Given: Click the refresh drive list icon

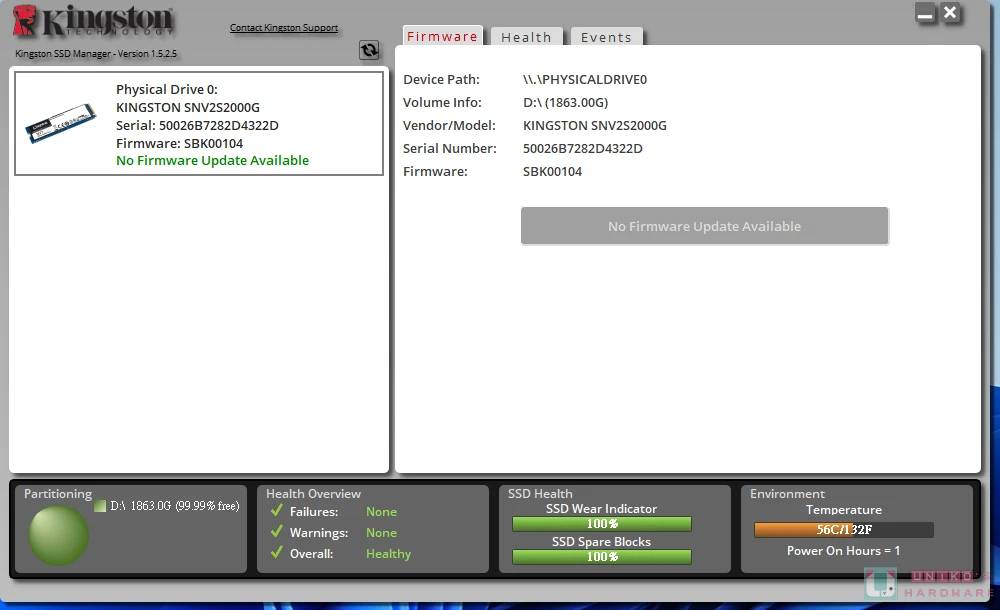Looking at the screenshot, I should tap(369, 50).
